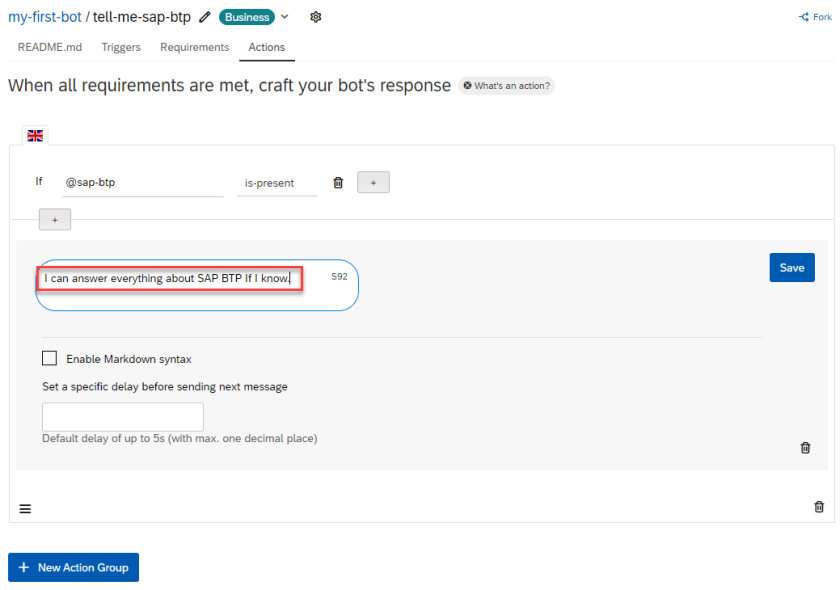Delete the bot message using its trash icon
The height and width of the screenshot is (590, 840).
tap(805, 448)
